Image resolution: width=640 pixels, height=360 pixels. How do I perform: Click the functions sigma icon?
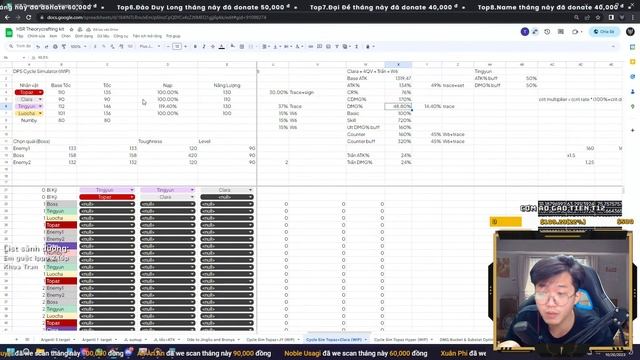356,47
